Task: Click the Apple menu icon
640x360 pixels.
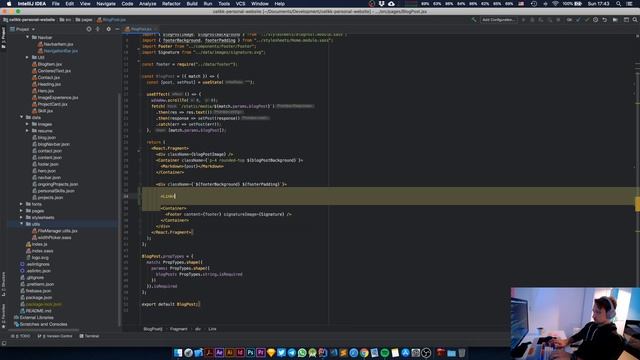Action: [x=9, y=4]
